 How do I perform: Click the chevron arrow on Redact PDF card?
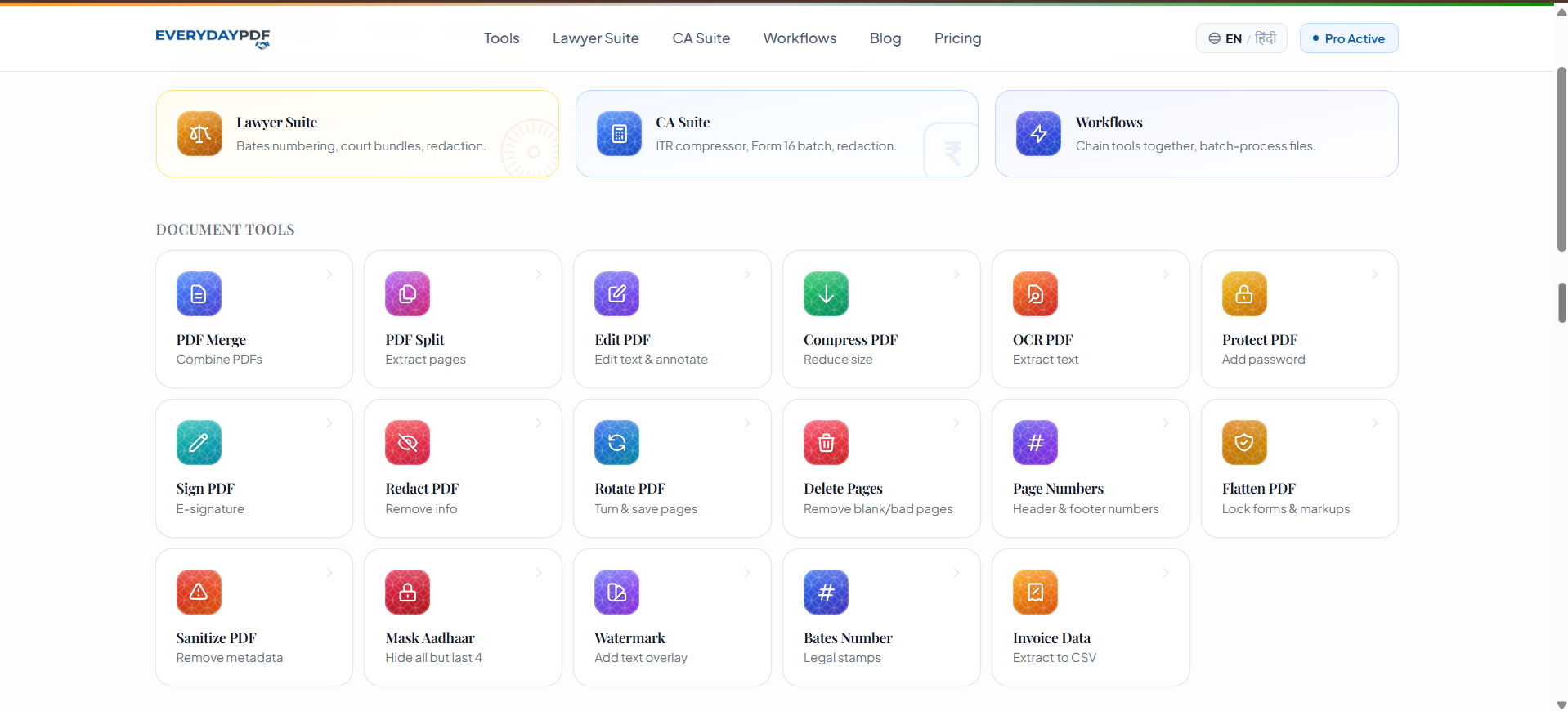click(539, 423)
